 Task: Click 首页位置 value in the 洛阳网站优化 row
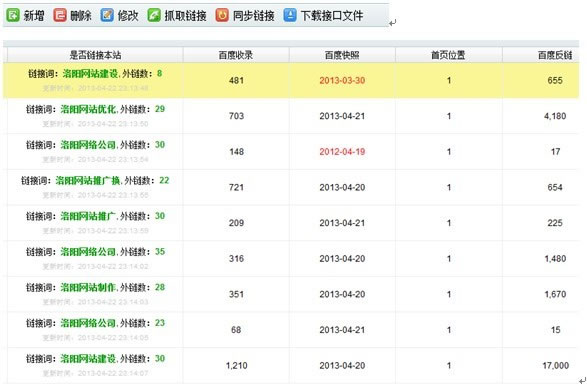coord(449,116)
